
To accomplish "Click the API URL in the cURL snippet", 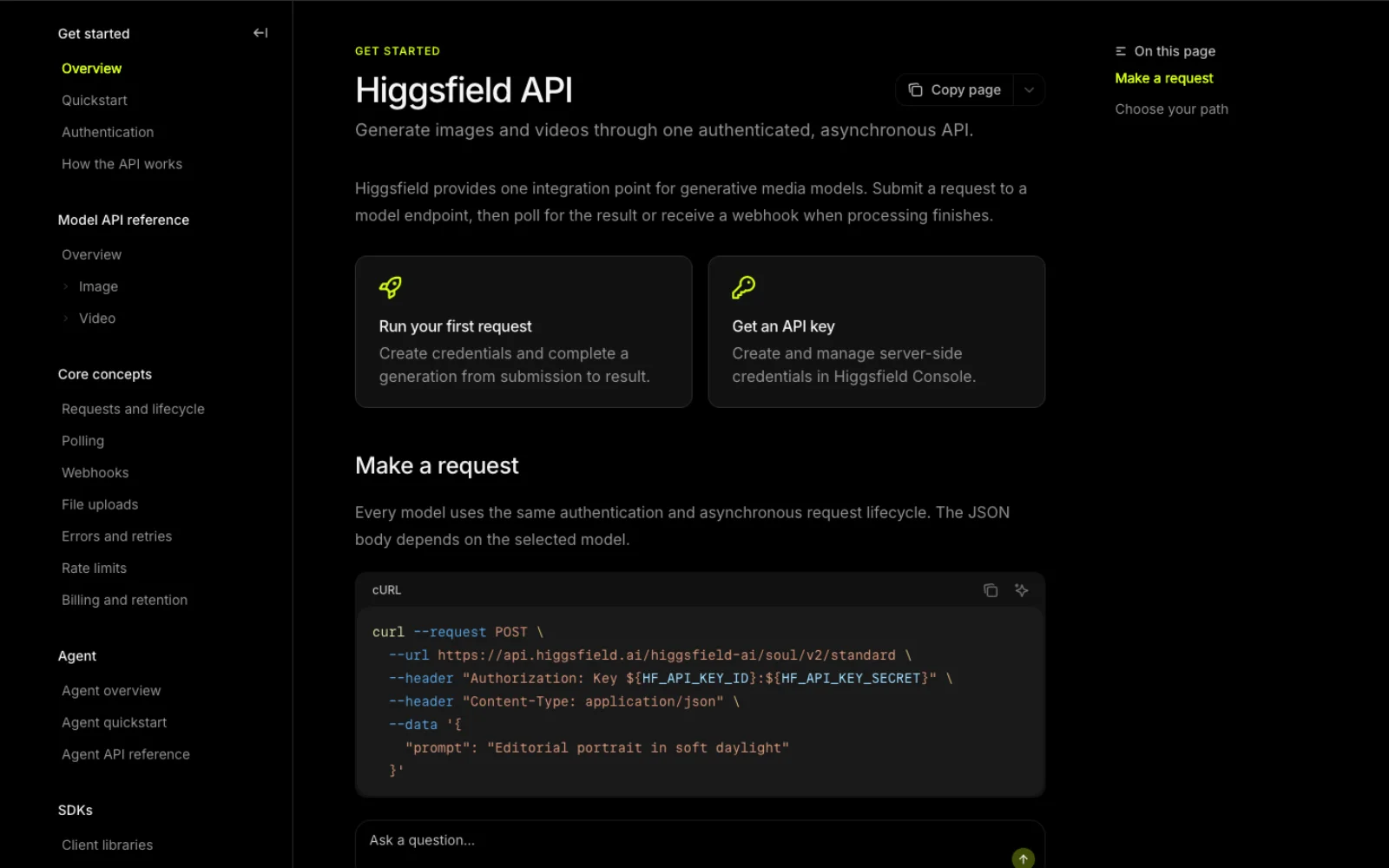I will pyautogui.click(x=667, y=655).
